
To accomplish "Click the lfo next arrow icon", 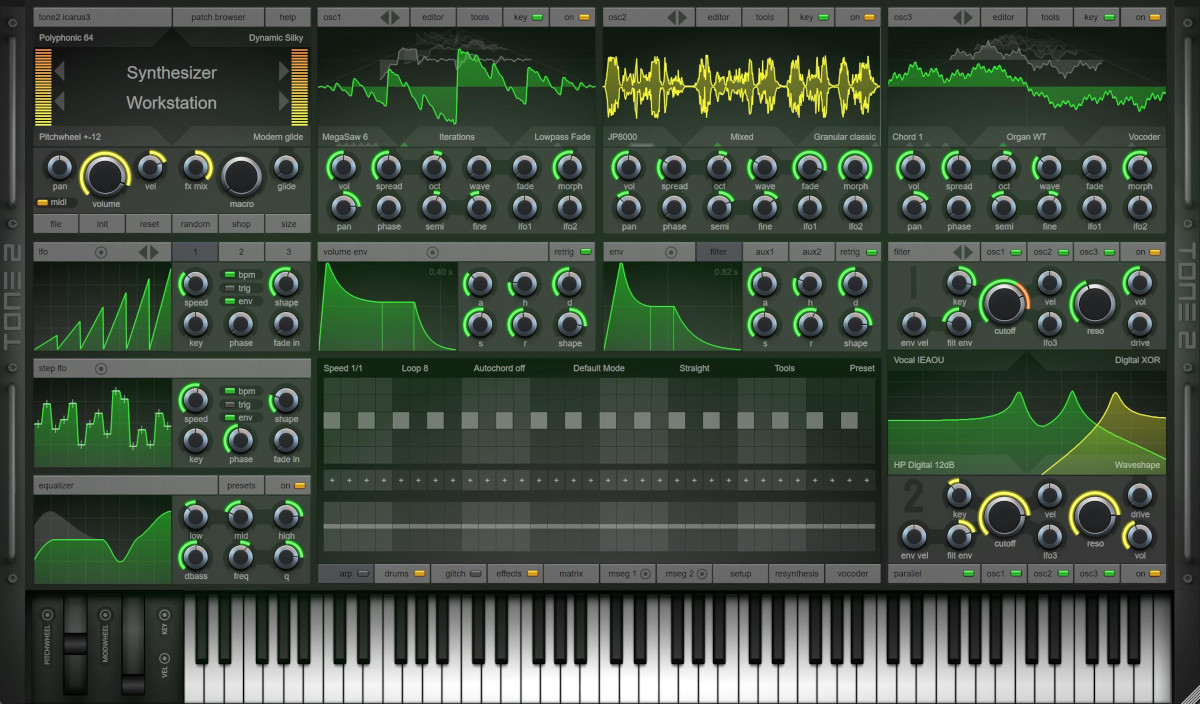I will [x=154, y=252].
